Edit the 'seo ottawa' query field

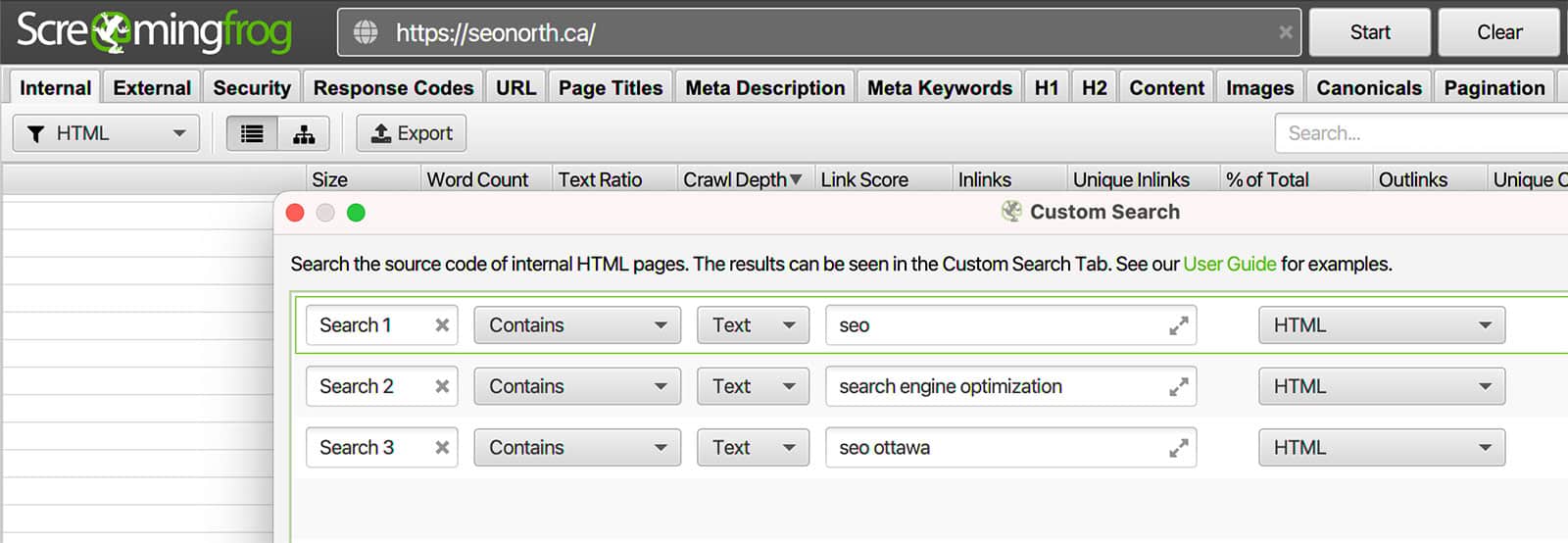tap(1010, 447)
